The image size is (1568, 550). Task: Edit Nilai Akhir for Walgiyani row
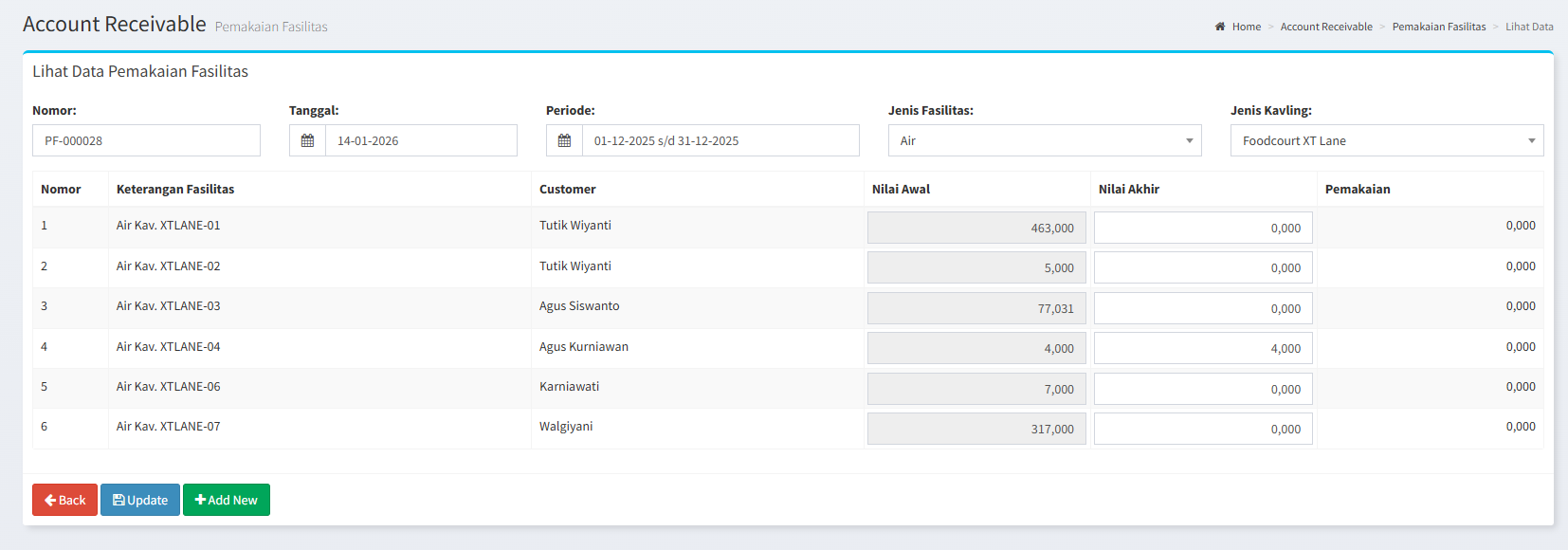[1202, 429]
